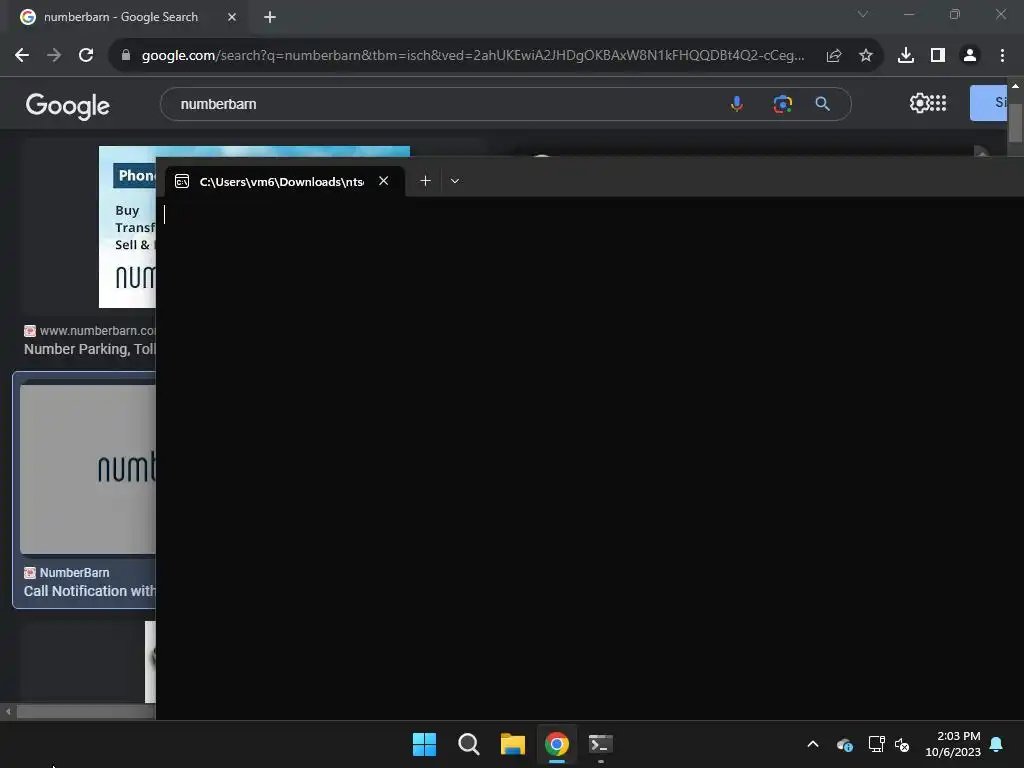Open Google quick settings gear

click(x=919, y=103)
